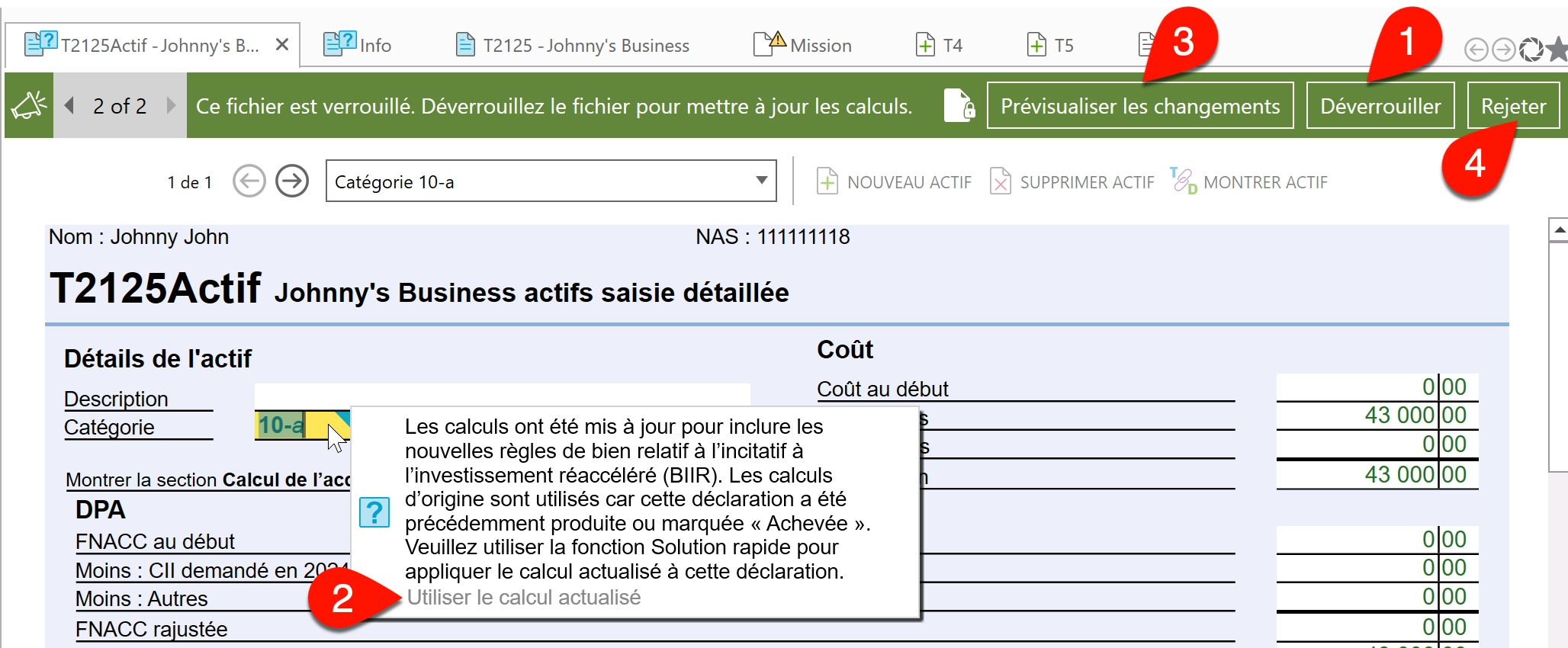1568x648 pixels.
Task: Click the scrollbar up arrow
Action: 1559,229
